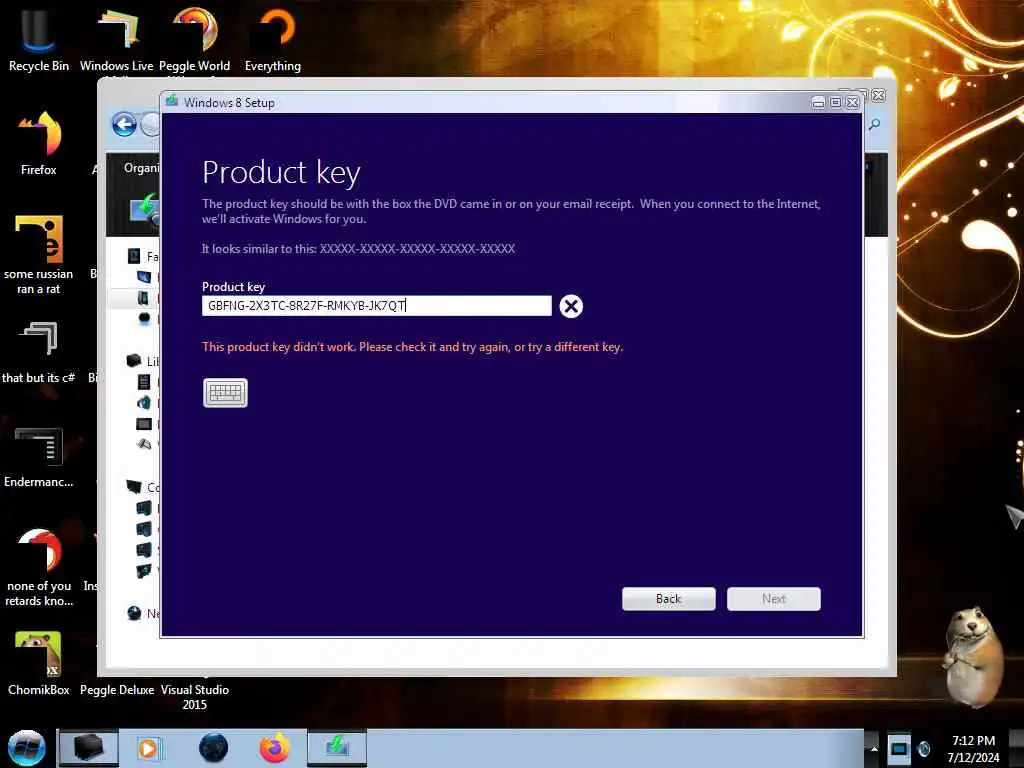The height and width of the screenshot is (768, 1024).
Task: Select the 'some russian ran a rat' icon
Action: click(39, 255)
